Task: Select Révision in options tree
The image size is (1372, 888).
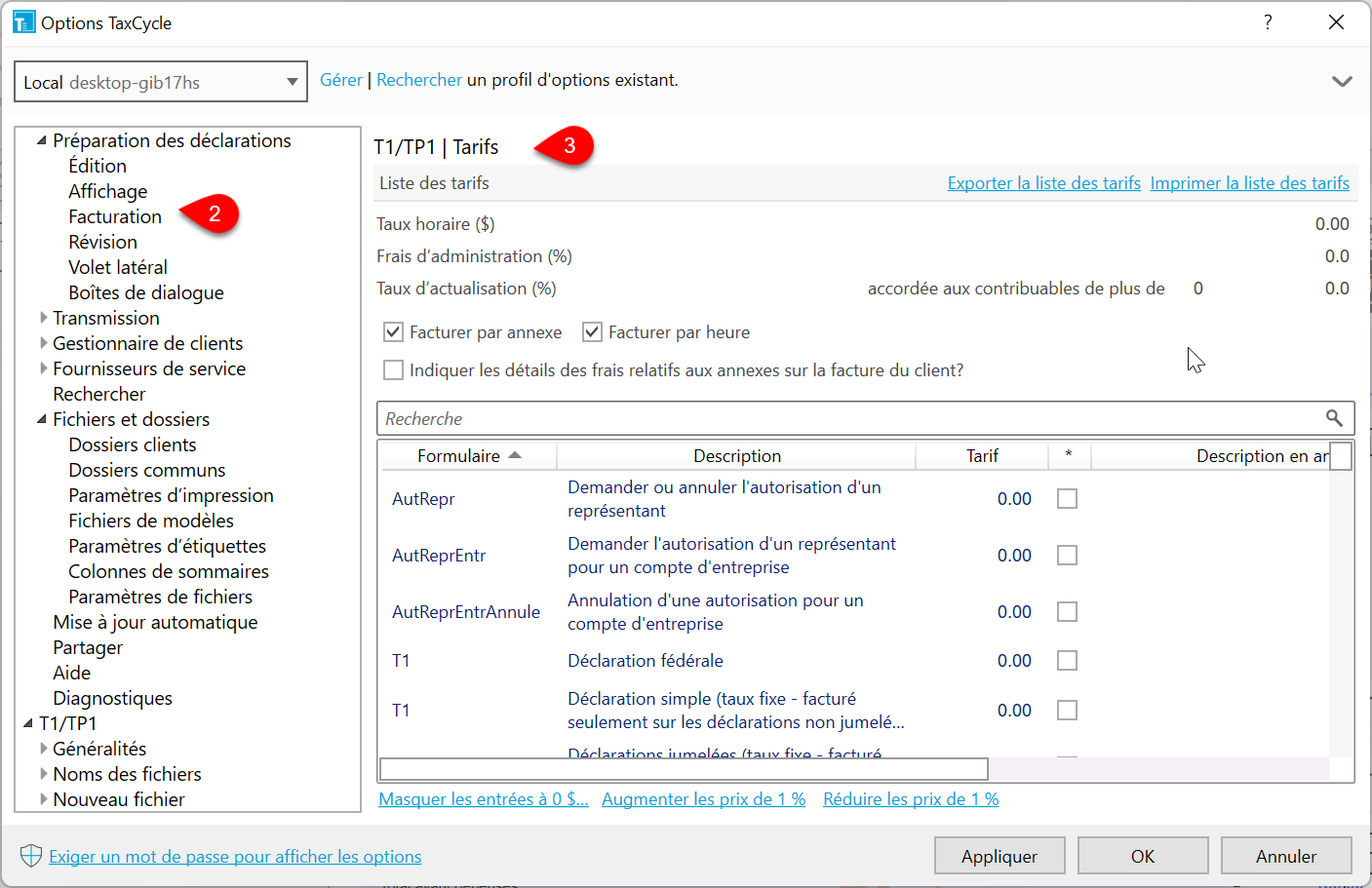Action: click(102, 242)
